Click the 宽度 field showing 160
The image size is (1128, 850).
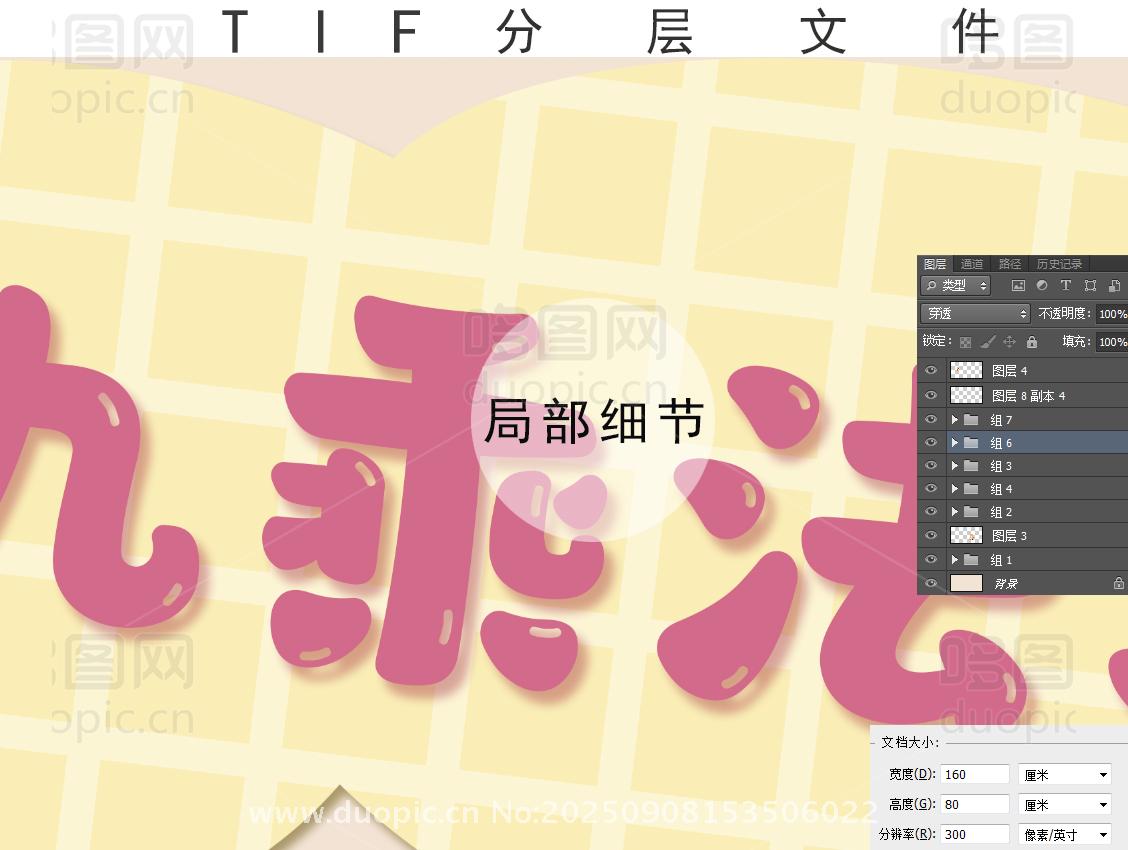[x=975, y=774]
